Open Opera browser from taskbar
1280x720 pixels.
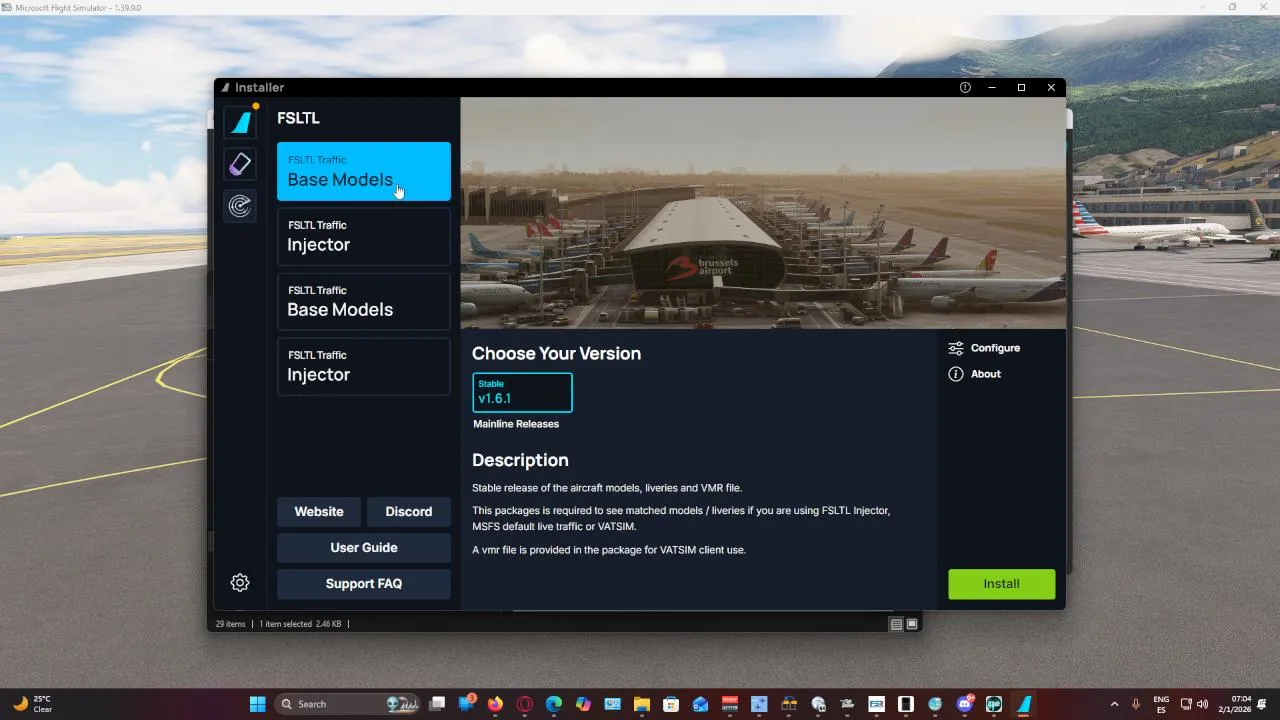point(525,704)
